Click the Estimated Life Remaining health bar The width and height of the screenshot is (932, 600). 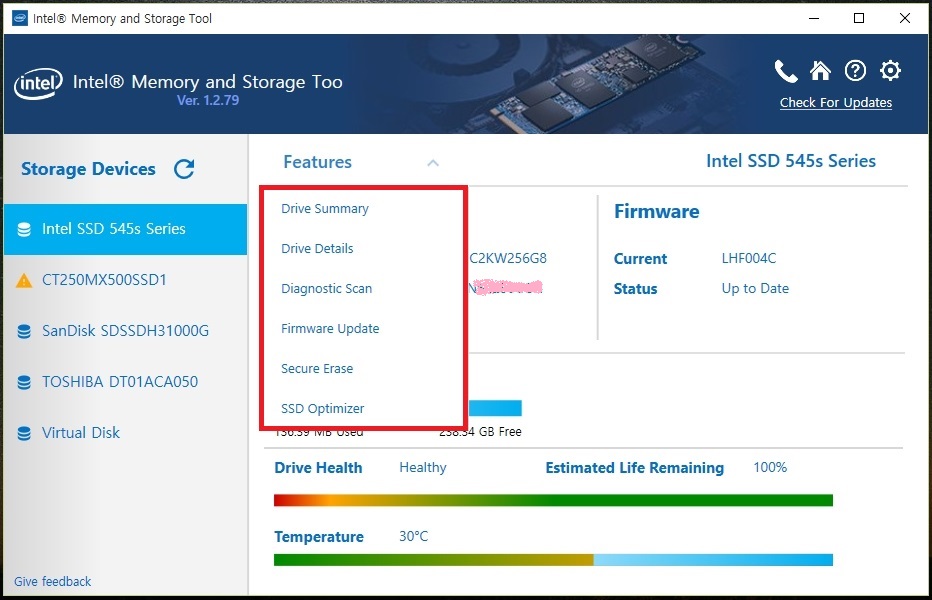point(553,500)
